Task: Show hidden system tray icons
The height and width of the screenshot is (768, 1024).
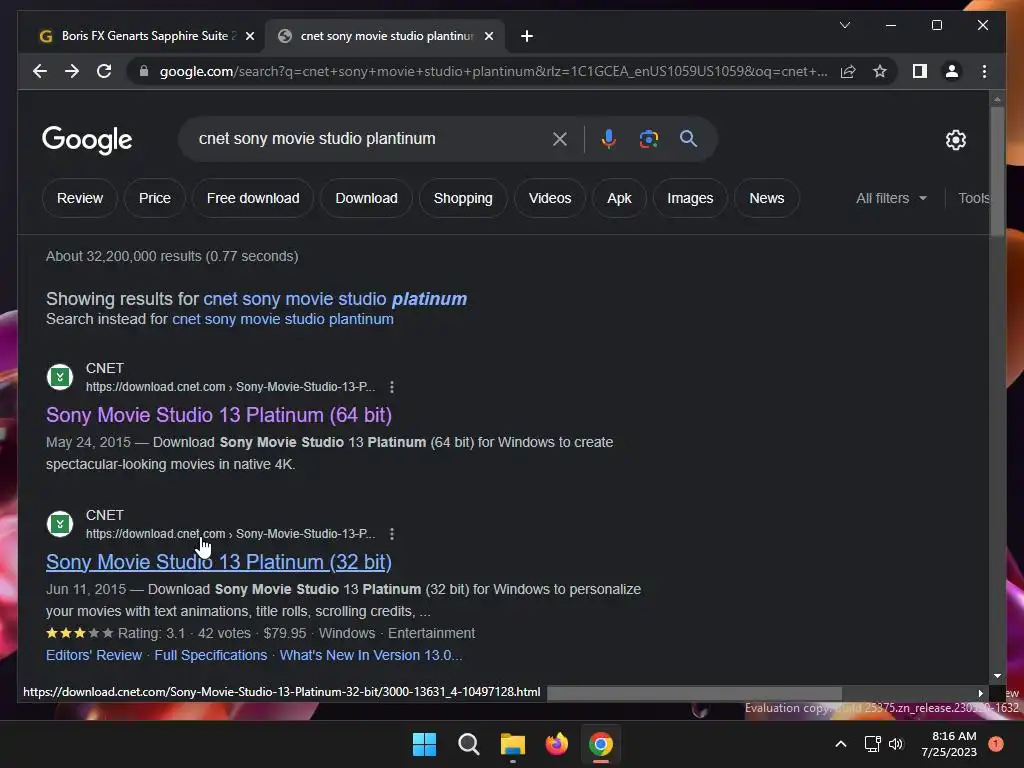Action: (x=841, y=744)
